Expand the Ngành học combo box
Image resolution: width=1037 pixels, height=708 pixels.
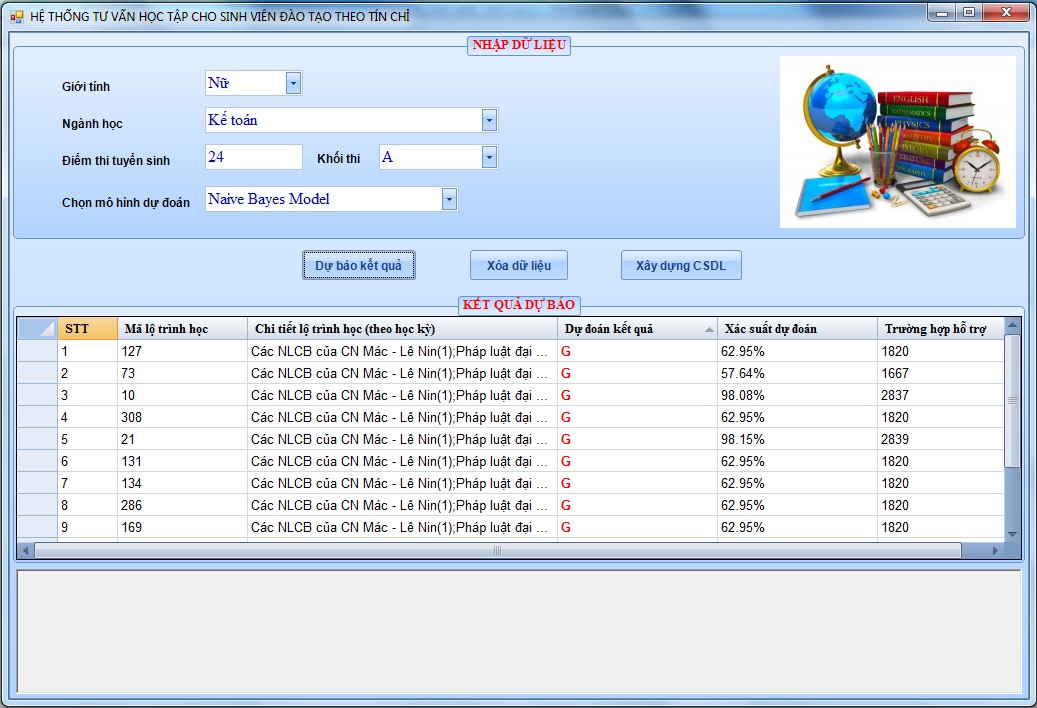click(x=489, y=121)
